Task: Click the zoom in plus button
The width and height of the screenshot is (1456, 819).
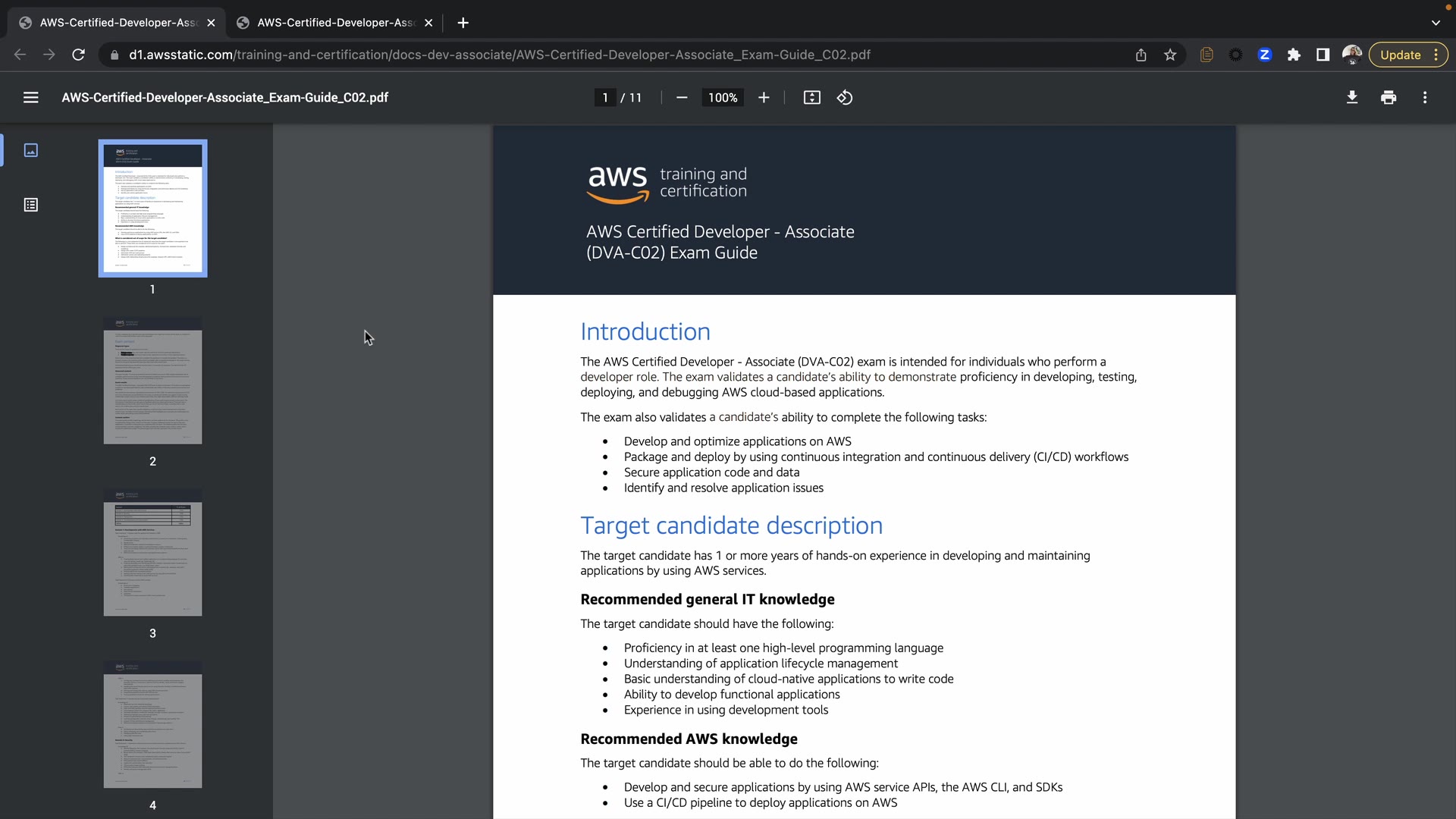Action: (764, 97)
